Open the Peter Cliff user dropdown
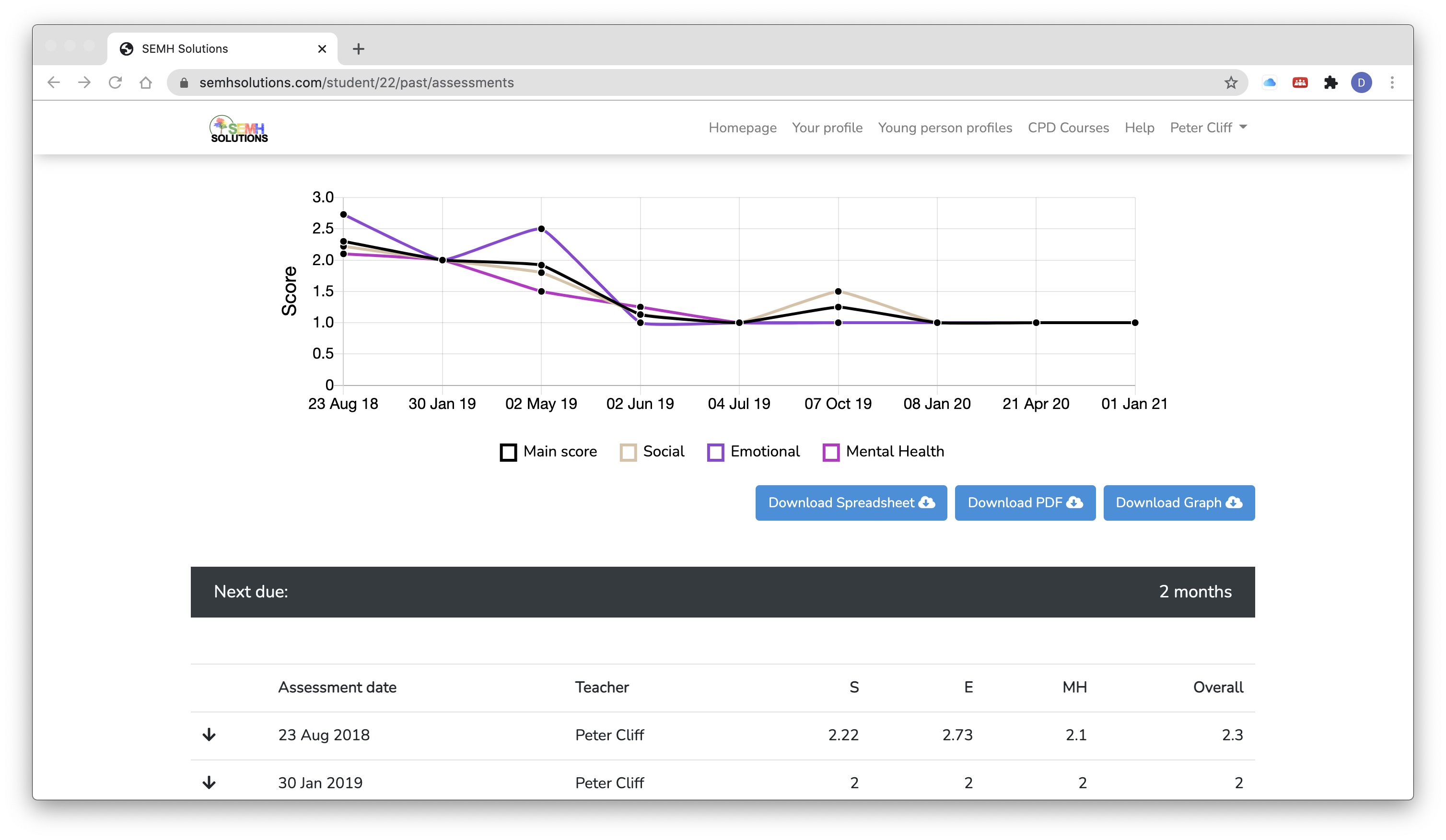This screenshot has height=840, width=1446. (1208, 128)
